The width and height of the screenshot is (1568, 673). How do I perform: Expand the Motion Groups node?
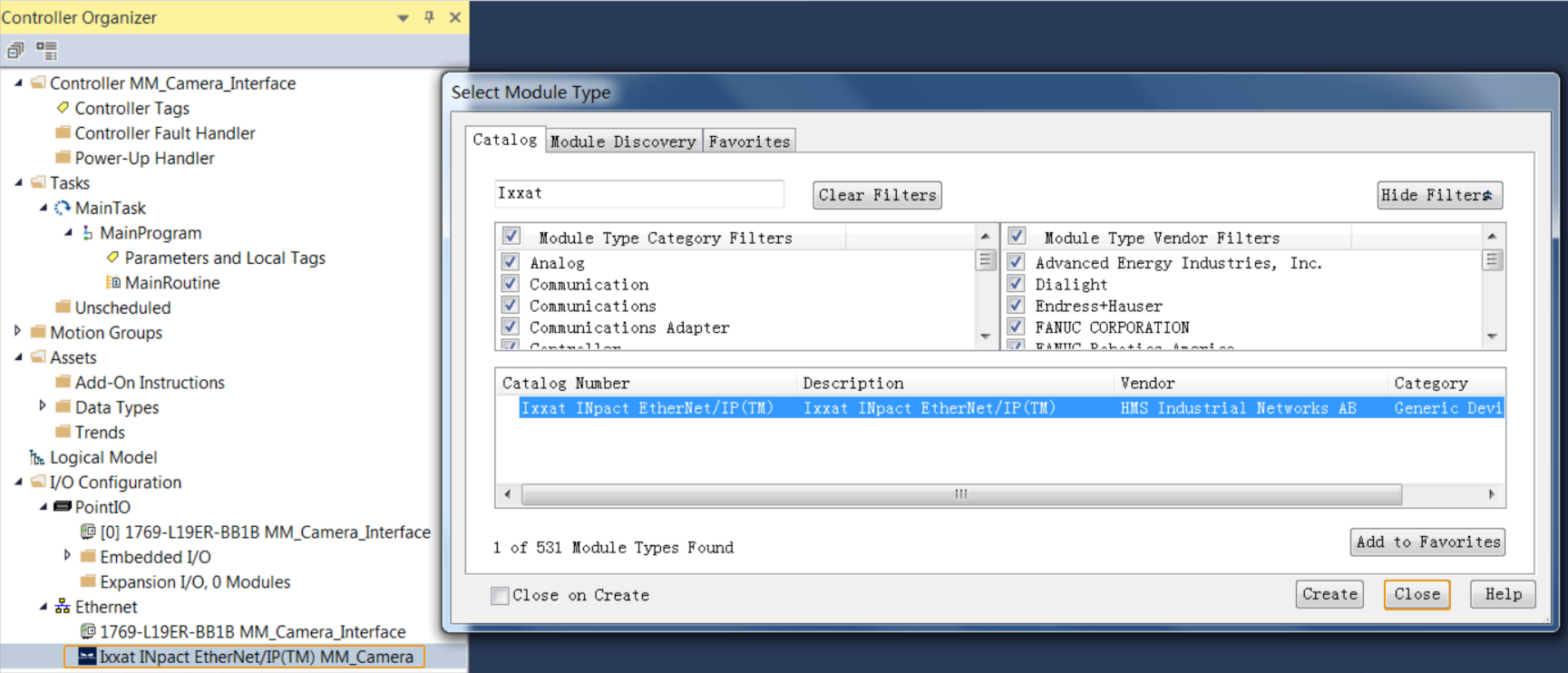tap(19, 332)
